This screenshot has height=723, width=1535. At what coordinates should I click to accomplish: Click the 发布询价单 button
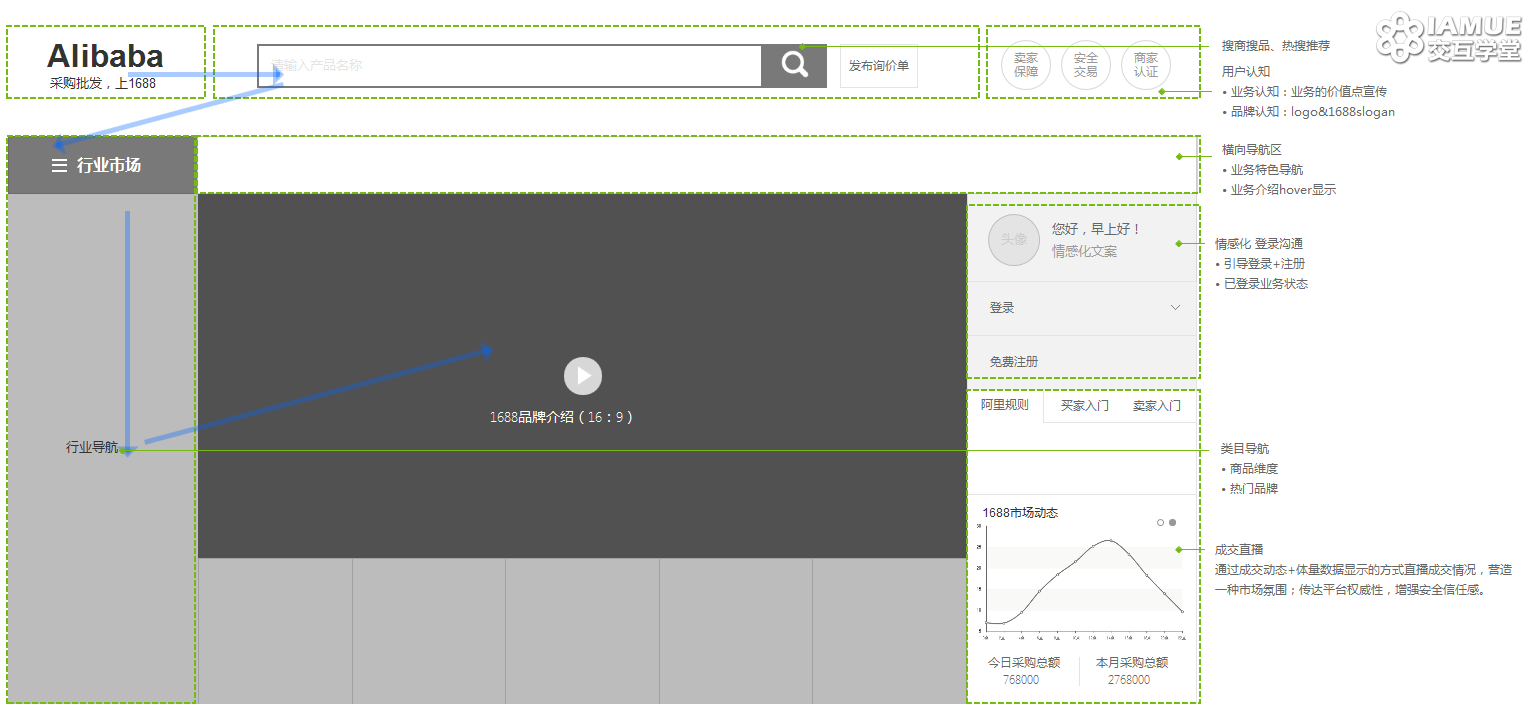(x=879, y=66)
